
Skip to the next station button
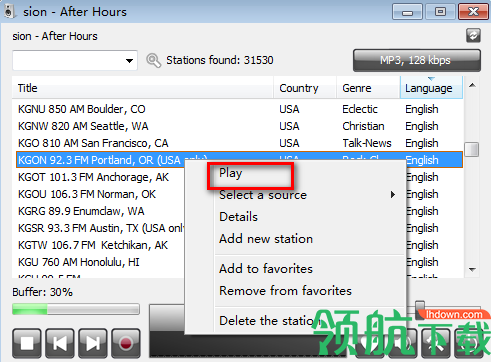click(x=93, y=343)
